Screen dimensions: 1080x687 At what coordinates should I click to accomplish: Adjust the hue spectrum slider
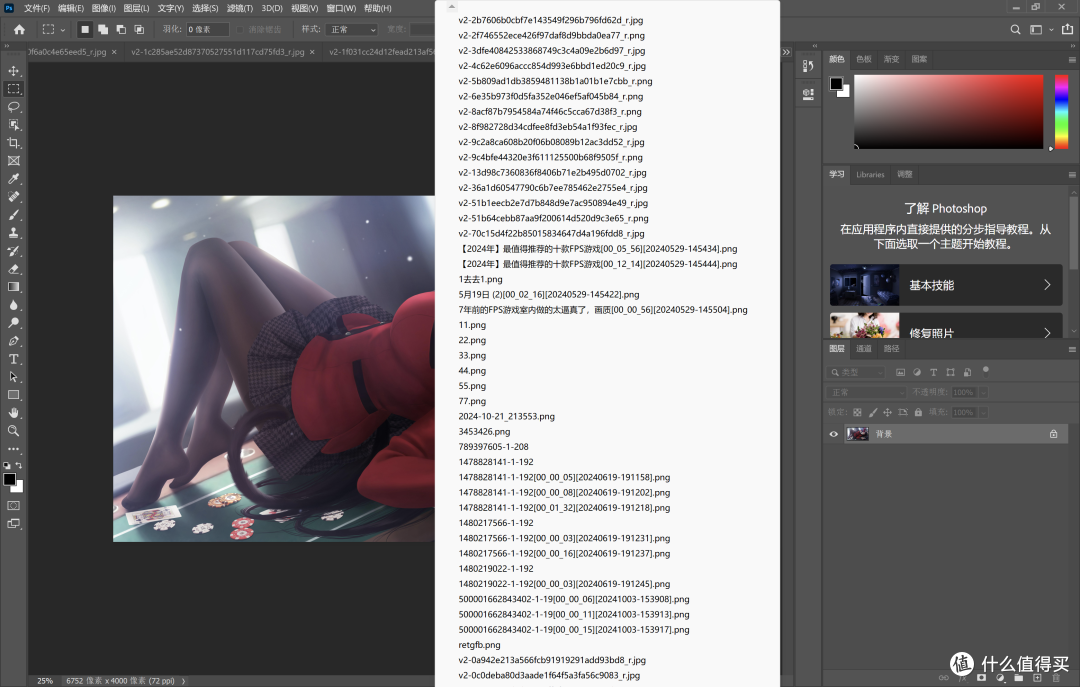(x=1061, y=111)
